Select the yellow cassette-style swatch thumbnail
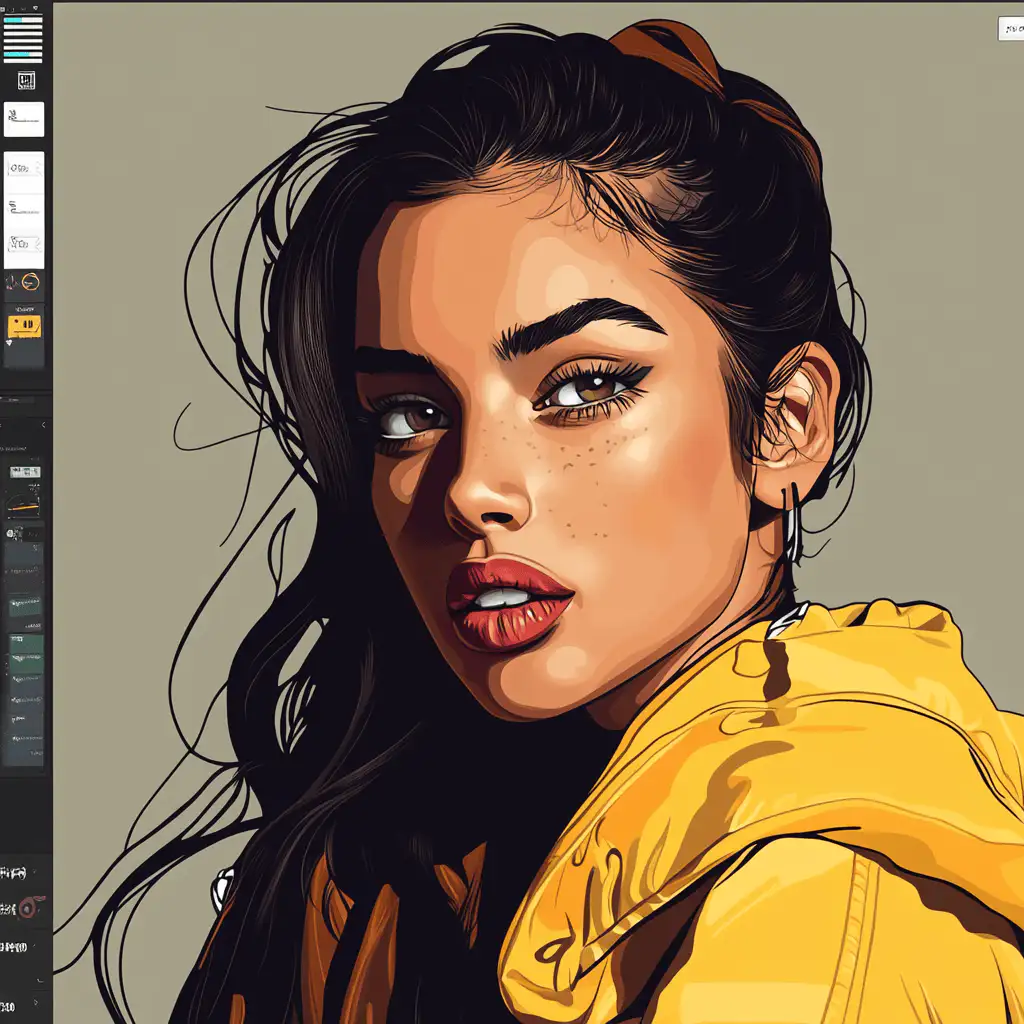Screen dimensions: 1024x1024 [x=24, y=325]
